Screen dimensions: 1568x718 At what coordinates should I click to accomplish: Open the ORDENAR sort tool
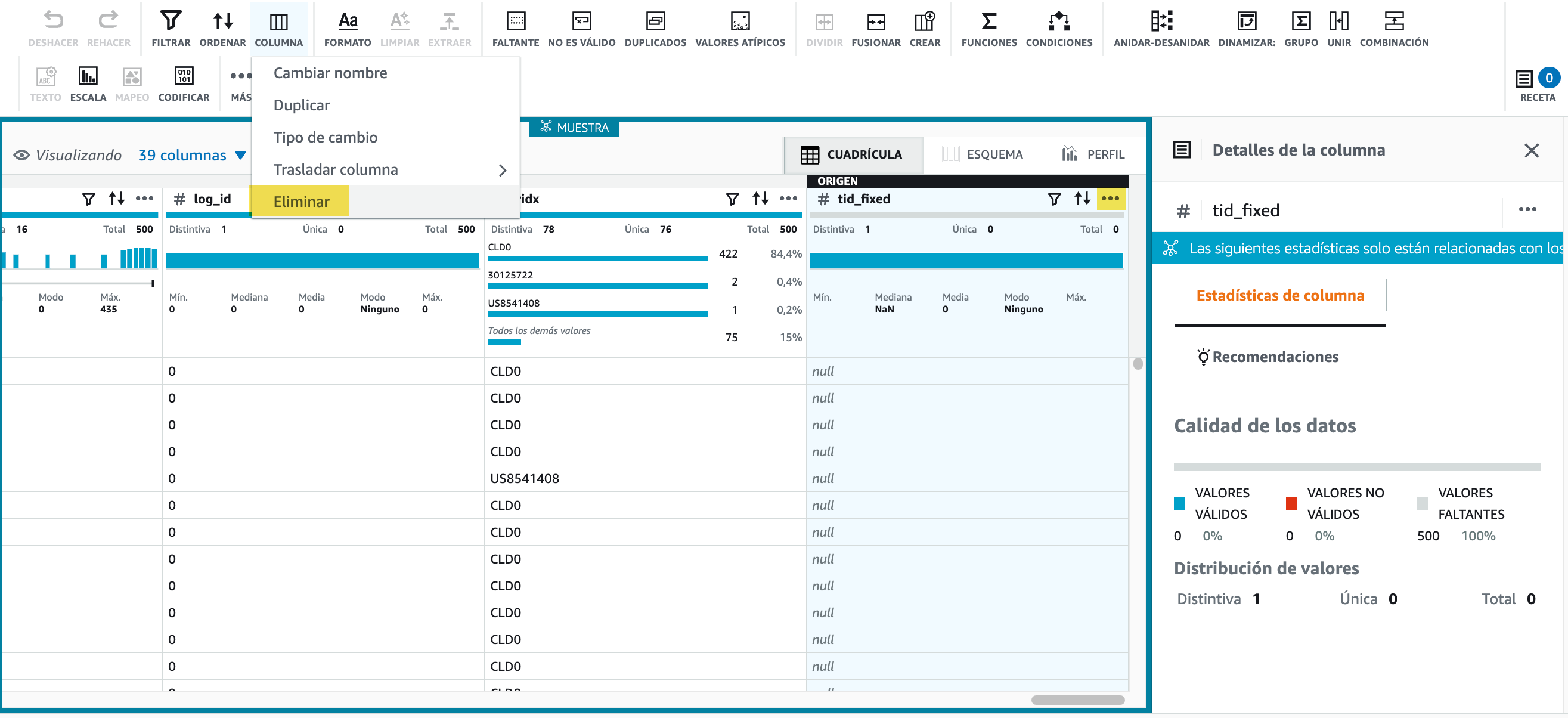(x=223, y=28)
